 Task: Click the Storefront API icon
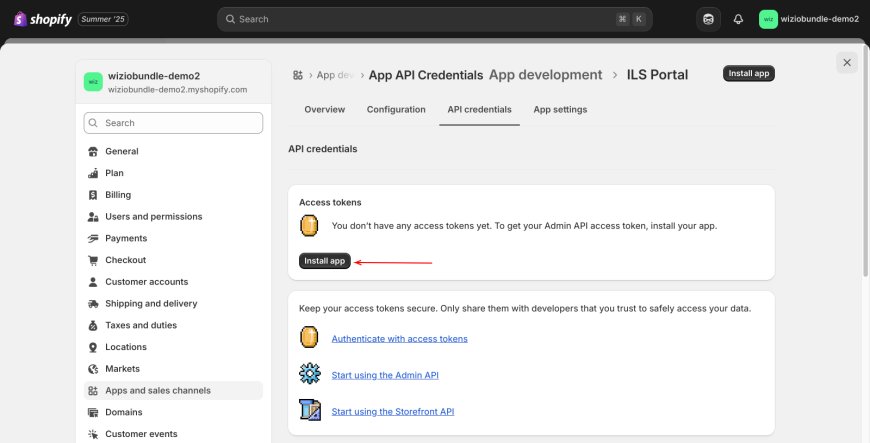pos(310,410)
